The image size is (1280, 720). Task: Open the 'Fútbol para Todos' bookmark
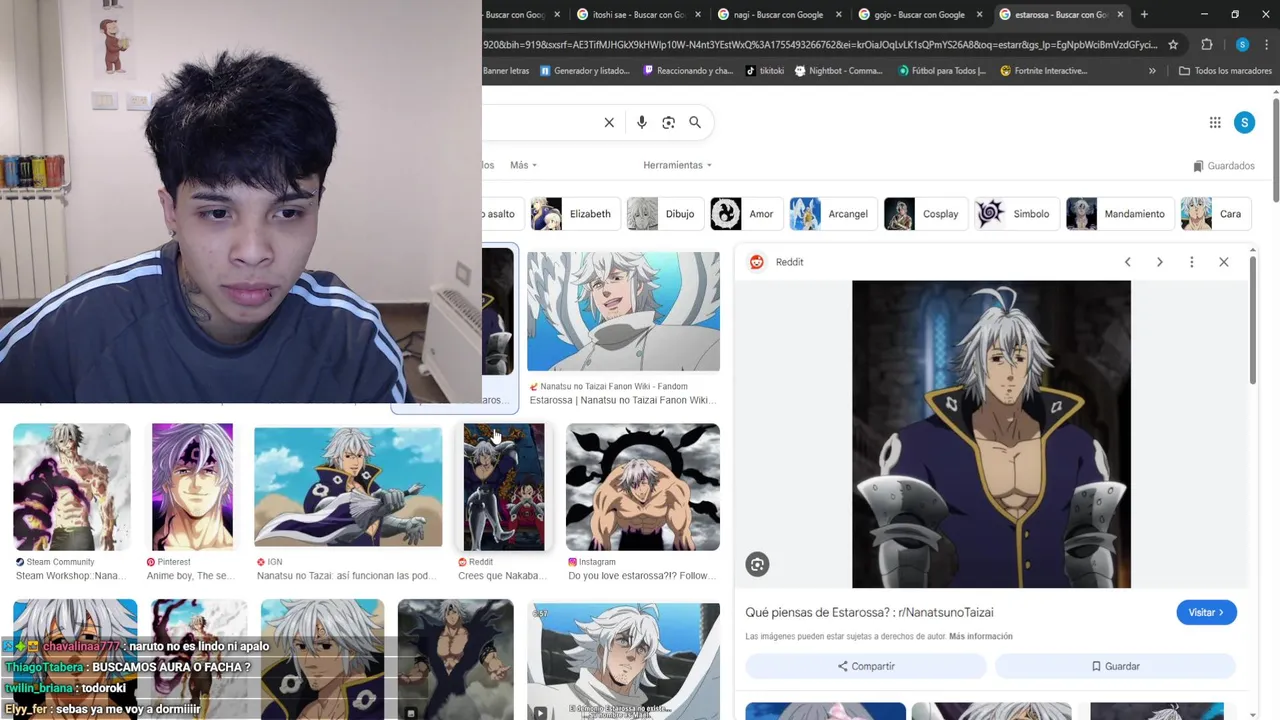coord(942,71)
